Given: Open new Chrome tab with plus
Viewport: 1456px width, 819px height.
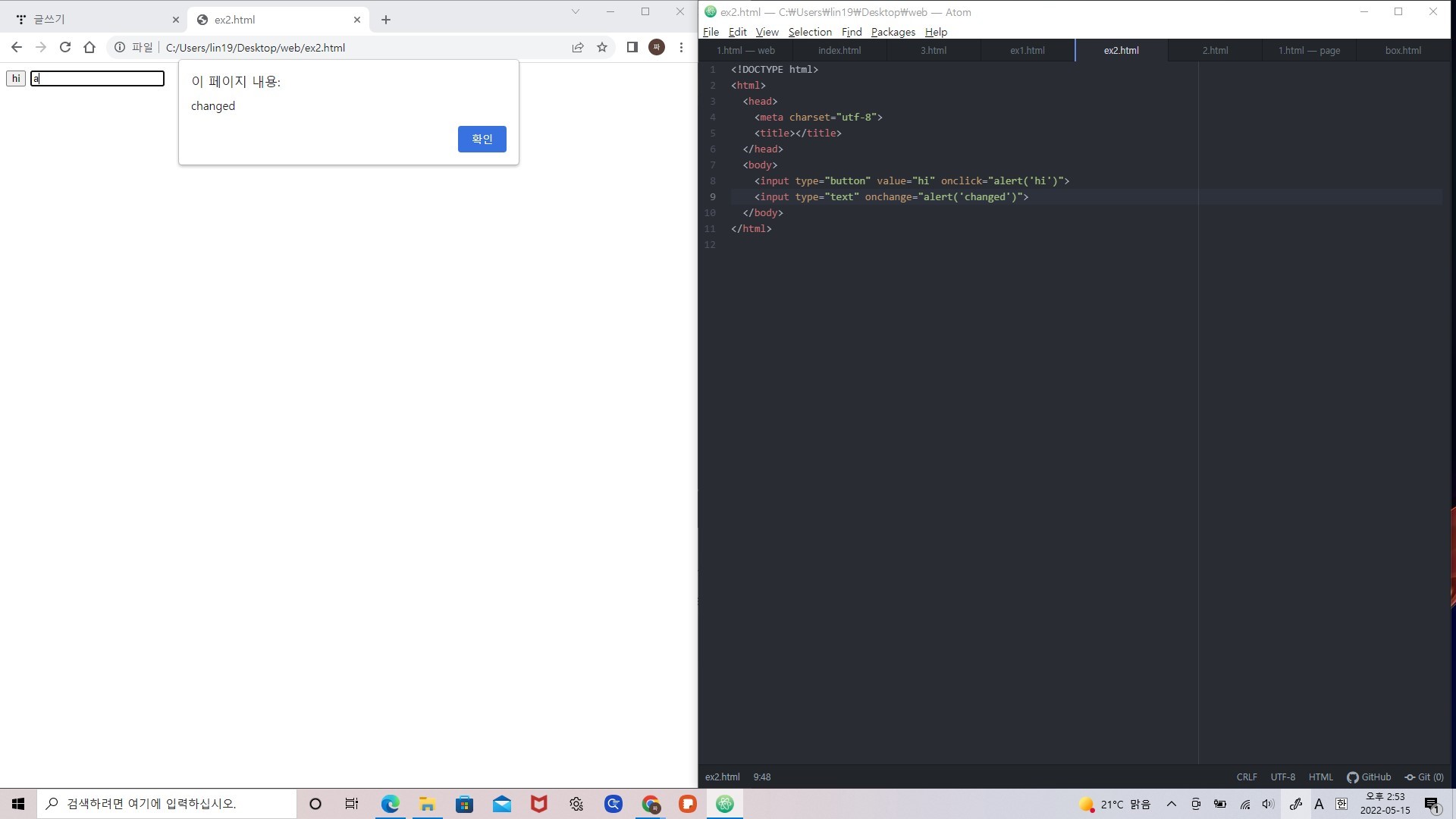Looking at the screenshot, I should [x=386, y=20].
